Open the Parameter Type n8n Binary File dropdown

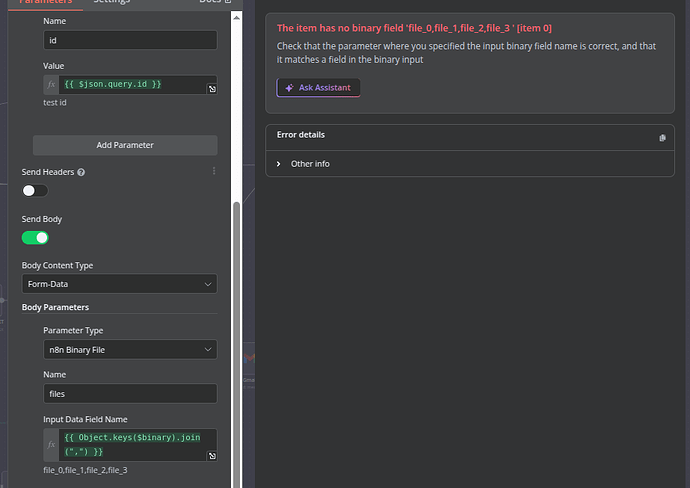pyautogui.click(x=130, y=350)
